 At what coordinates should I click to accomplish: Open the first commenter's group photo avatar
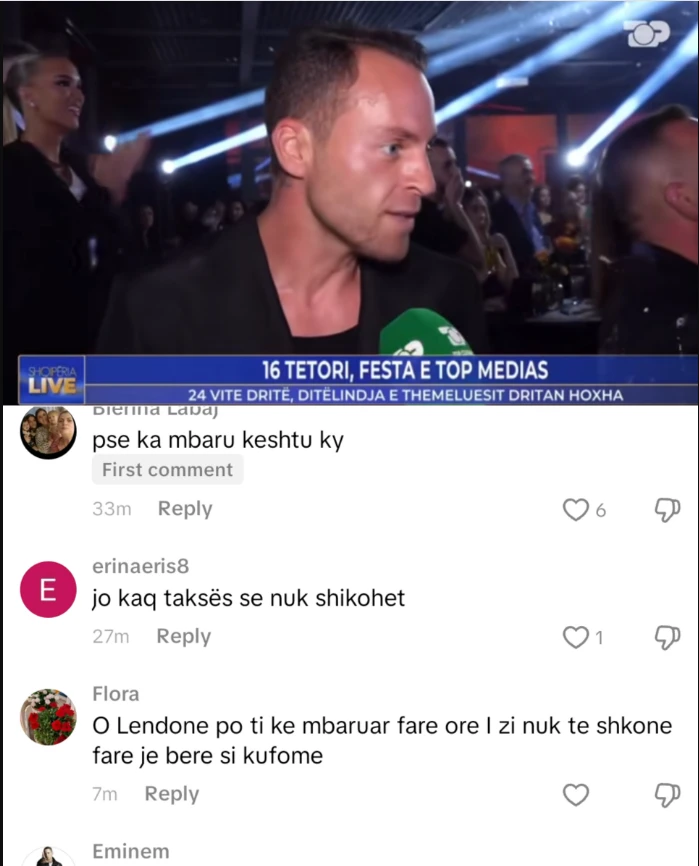click(48, 432)
